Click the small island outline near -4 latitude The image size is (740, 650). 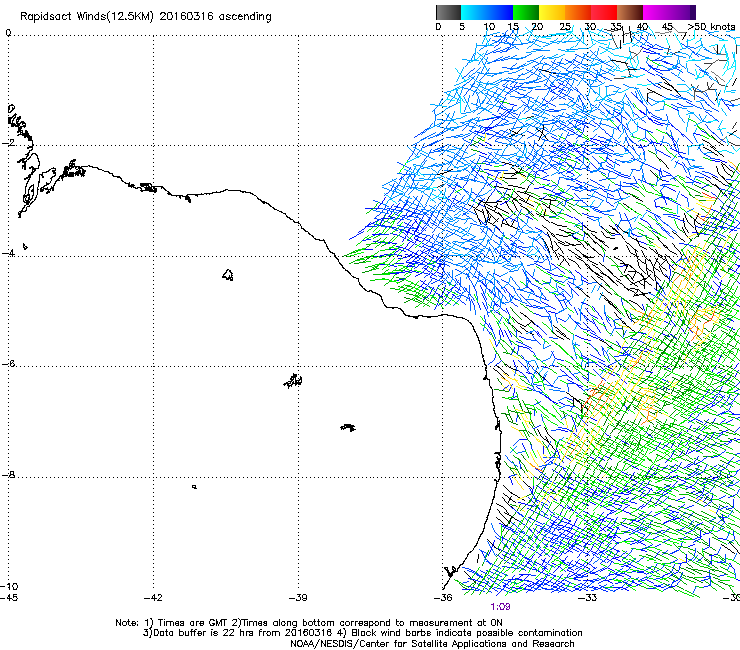point(228,275)
